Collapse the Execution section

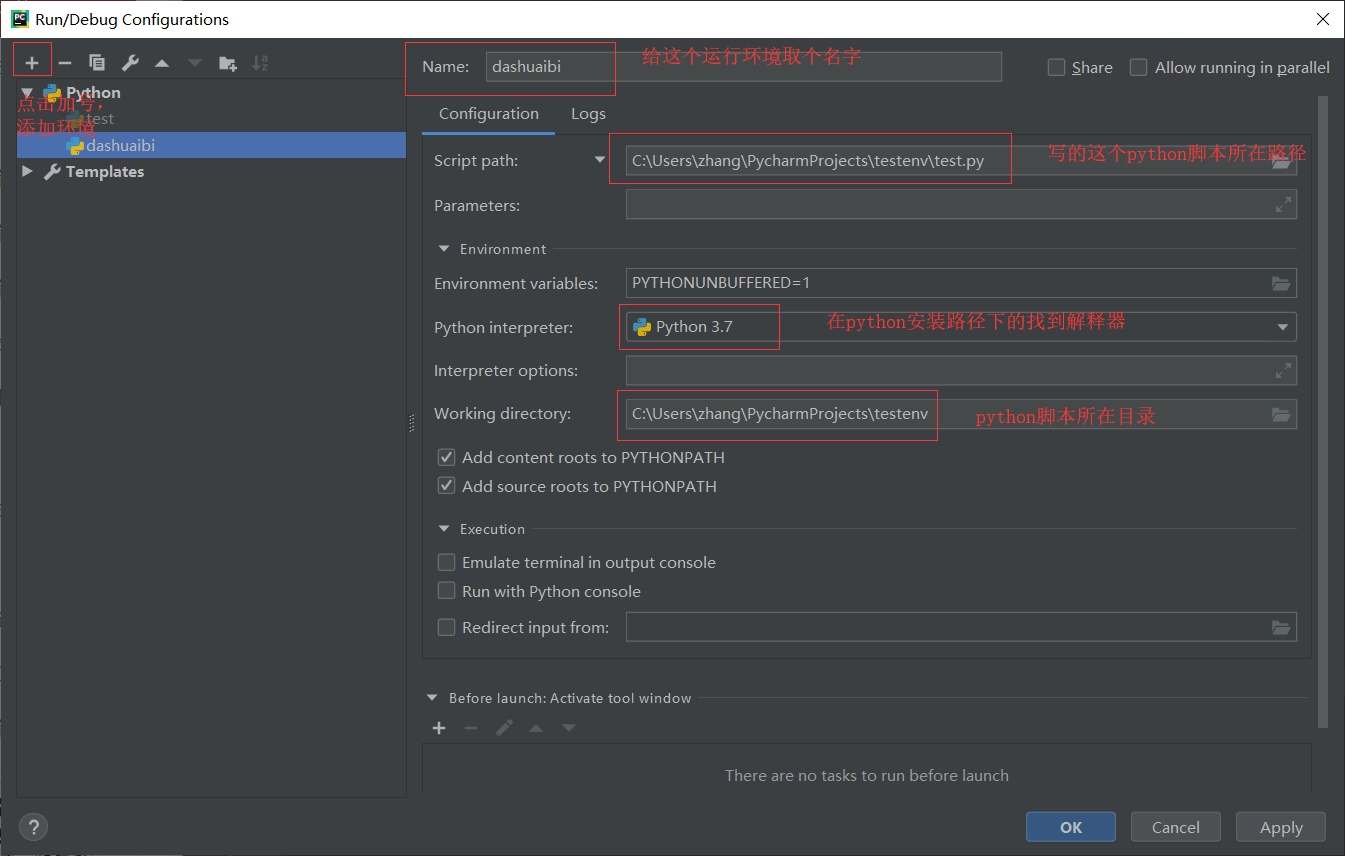point(444,528)
